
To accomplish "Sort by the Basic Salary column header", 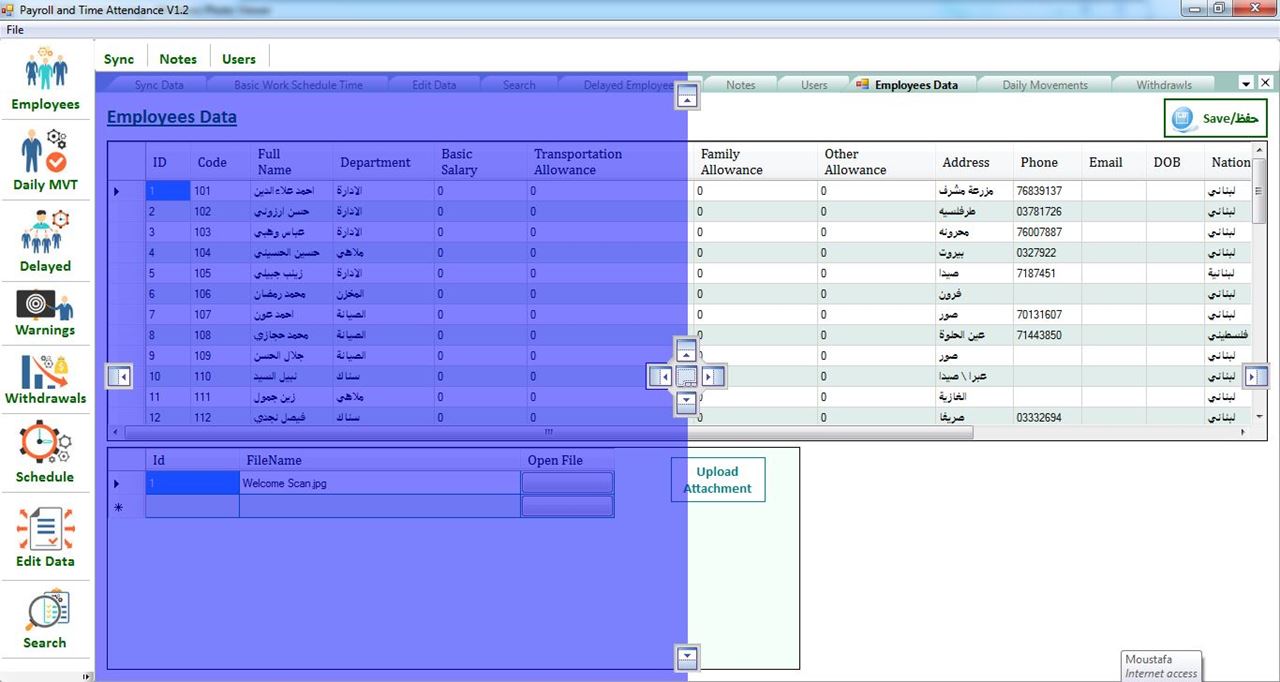I will tap(480, 162).
